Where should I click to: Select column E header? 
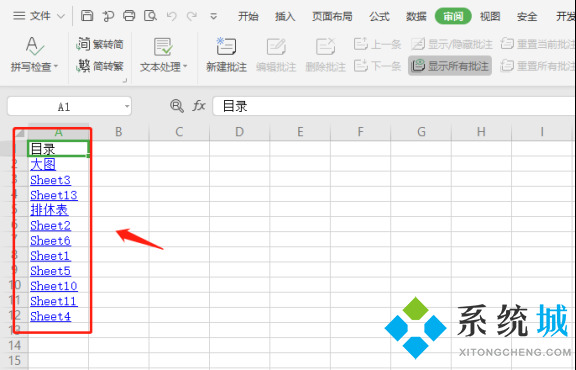click(300, 132)
